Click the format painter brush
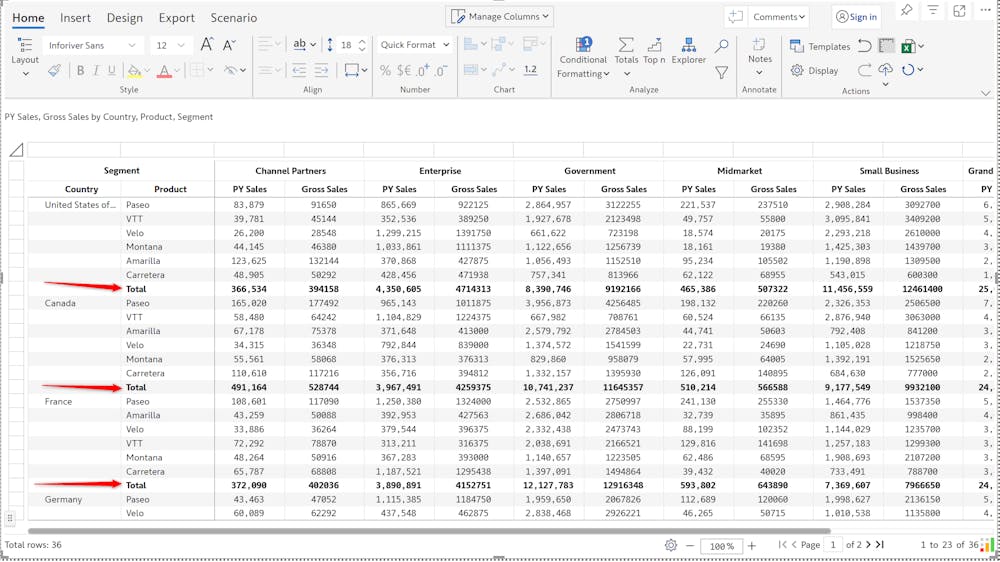This screenshot has height=562, width=1000. point(54,71)
